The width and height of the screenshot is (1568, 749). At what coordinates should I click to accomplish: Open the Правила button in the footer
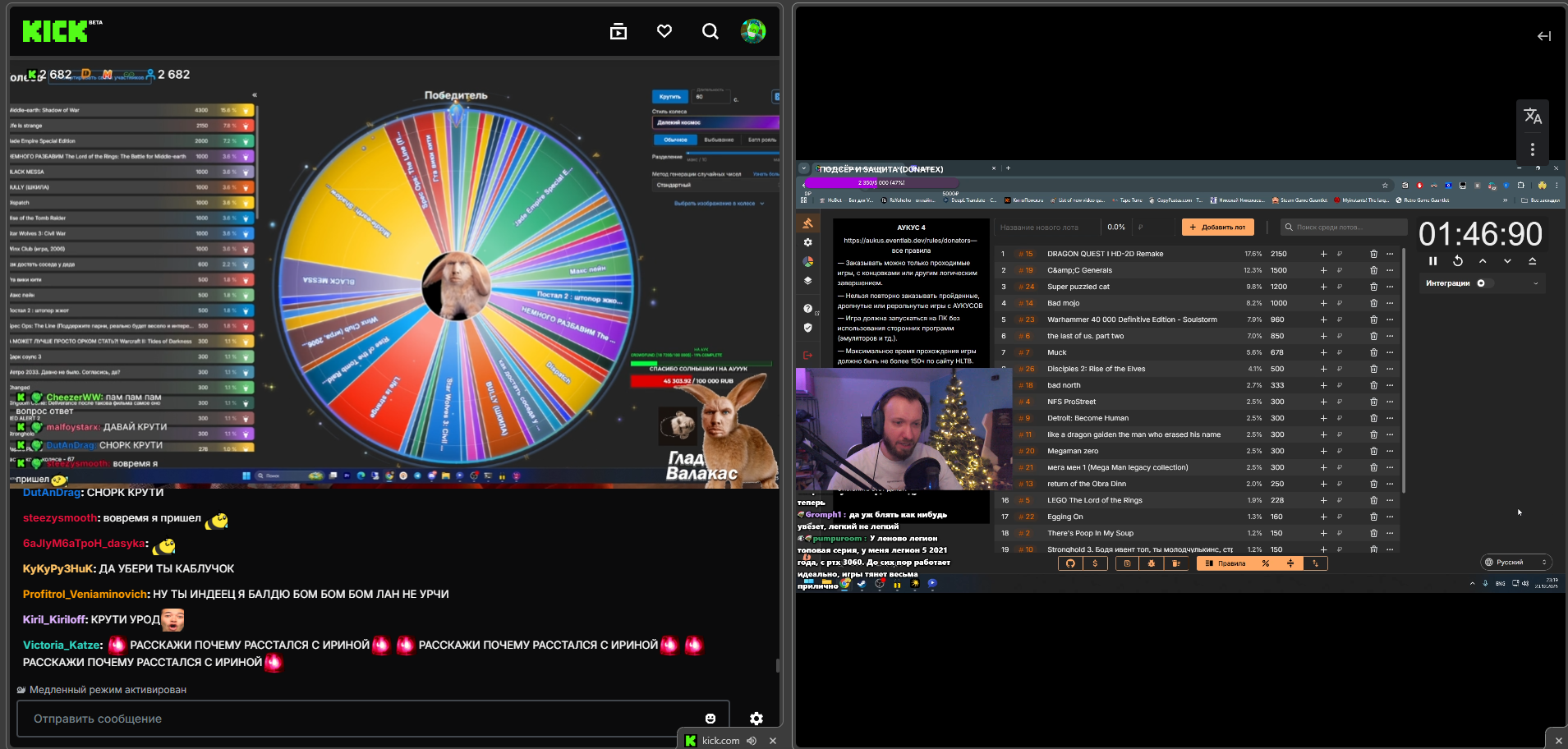click(x=1225, y=563)
